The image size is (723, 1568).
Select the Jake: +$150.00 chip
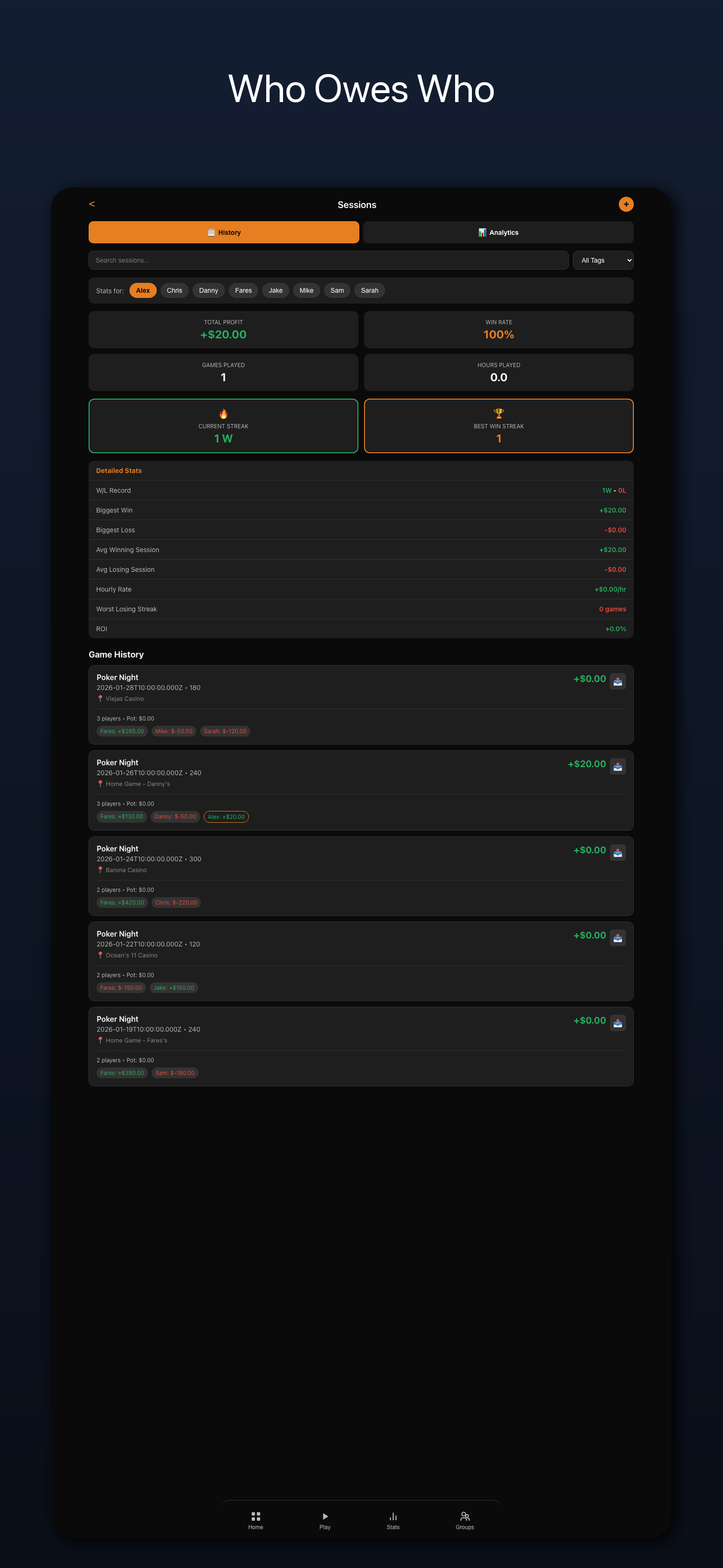tap(174, 988)
